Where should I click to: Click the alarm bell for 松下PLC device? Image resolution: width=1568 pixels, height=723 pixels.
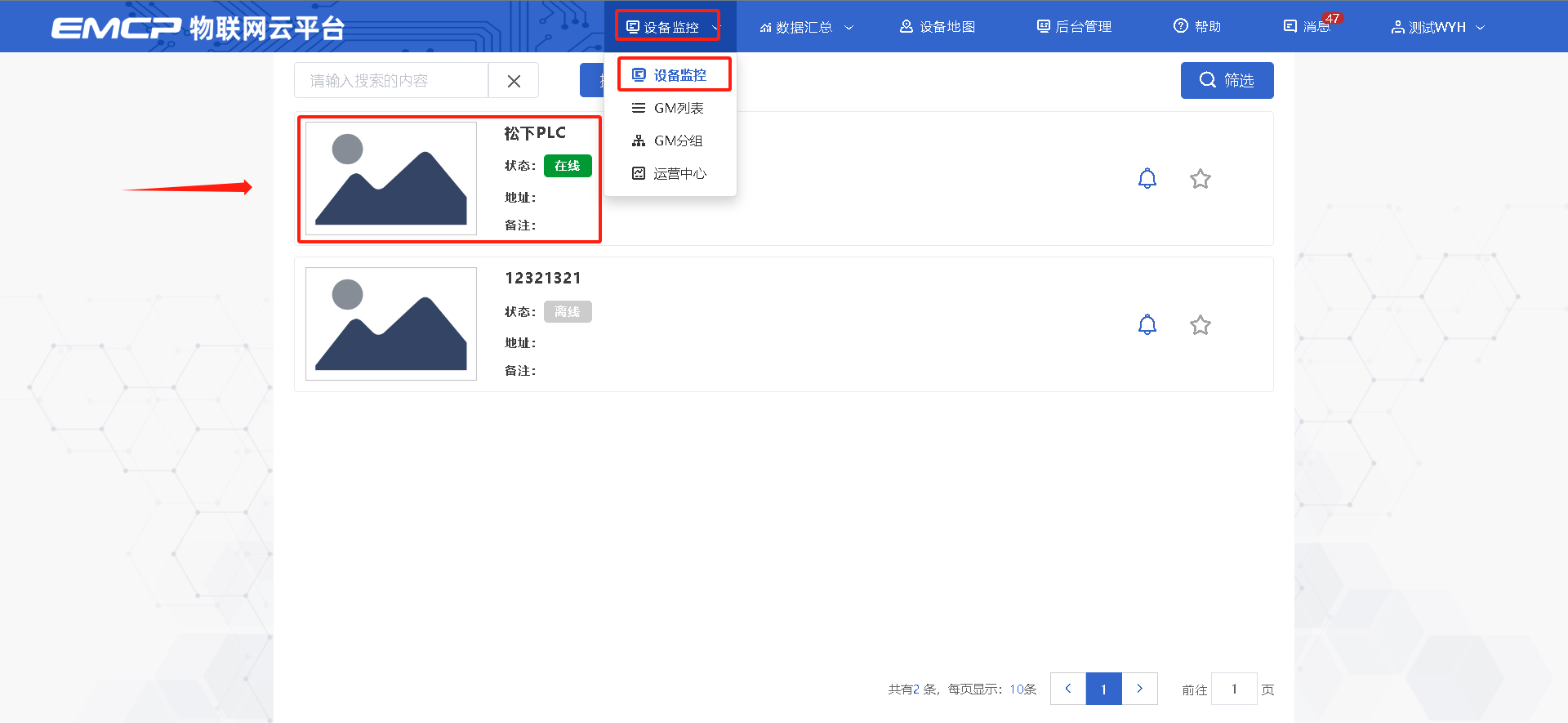(1147, 178)
